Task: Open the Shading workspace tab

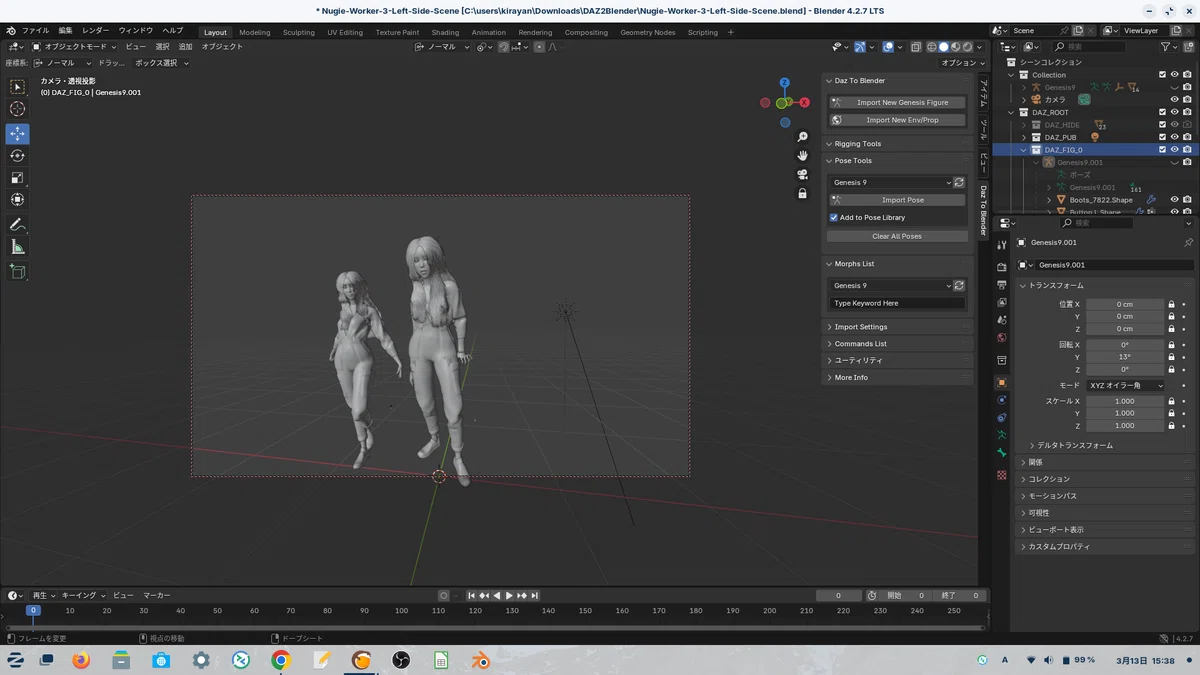Action: 445,32
